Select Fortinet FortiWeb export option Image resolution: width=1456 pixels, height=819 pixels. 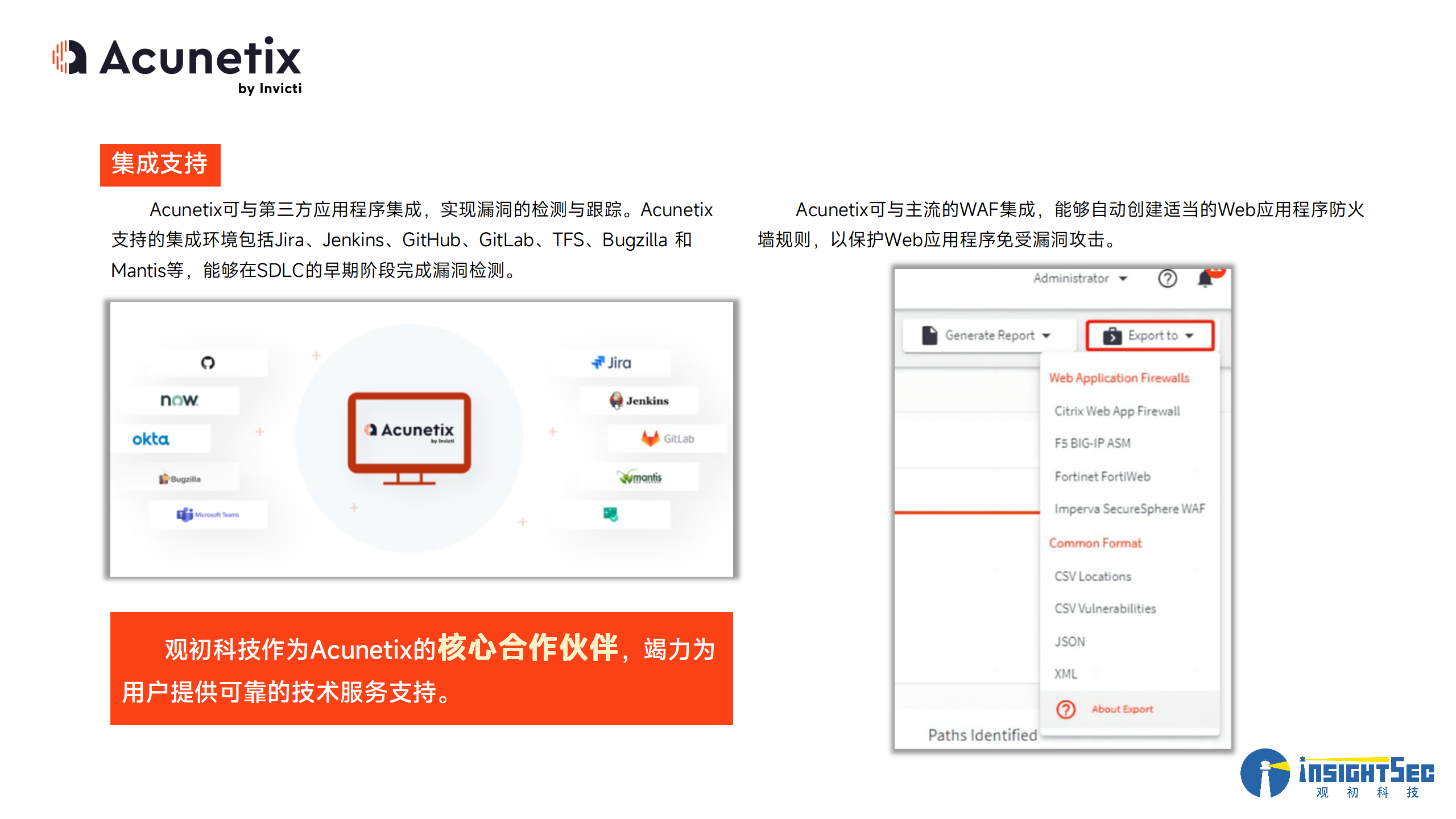[x=1102, y=477]
